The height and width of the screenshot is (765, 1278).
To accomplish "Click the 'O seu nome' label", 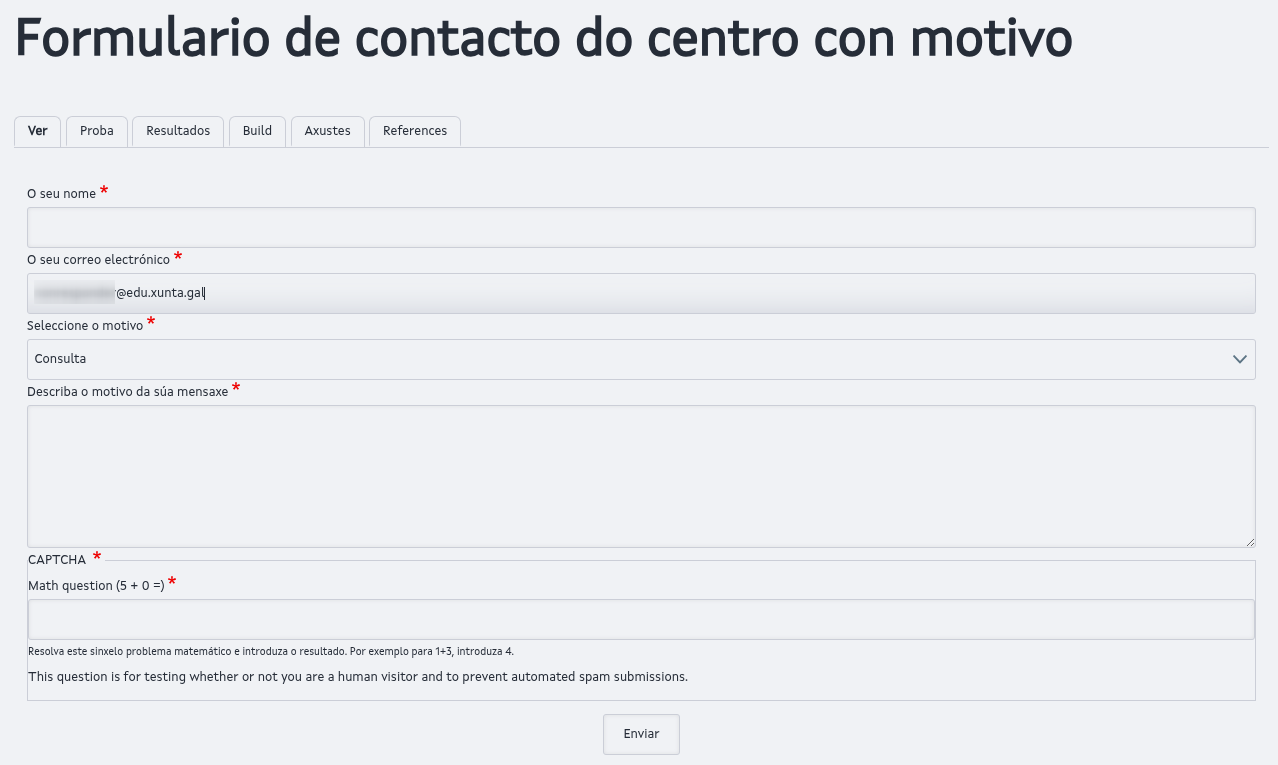I will pyautogui.click(x=61, y=194).
